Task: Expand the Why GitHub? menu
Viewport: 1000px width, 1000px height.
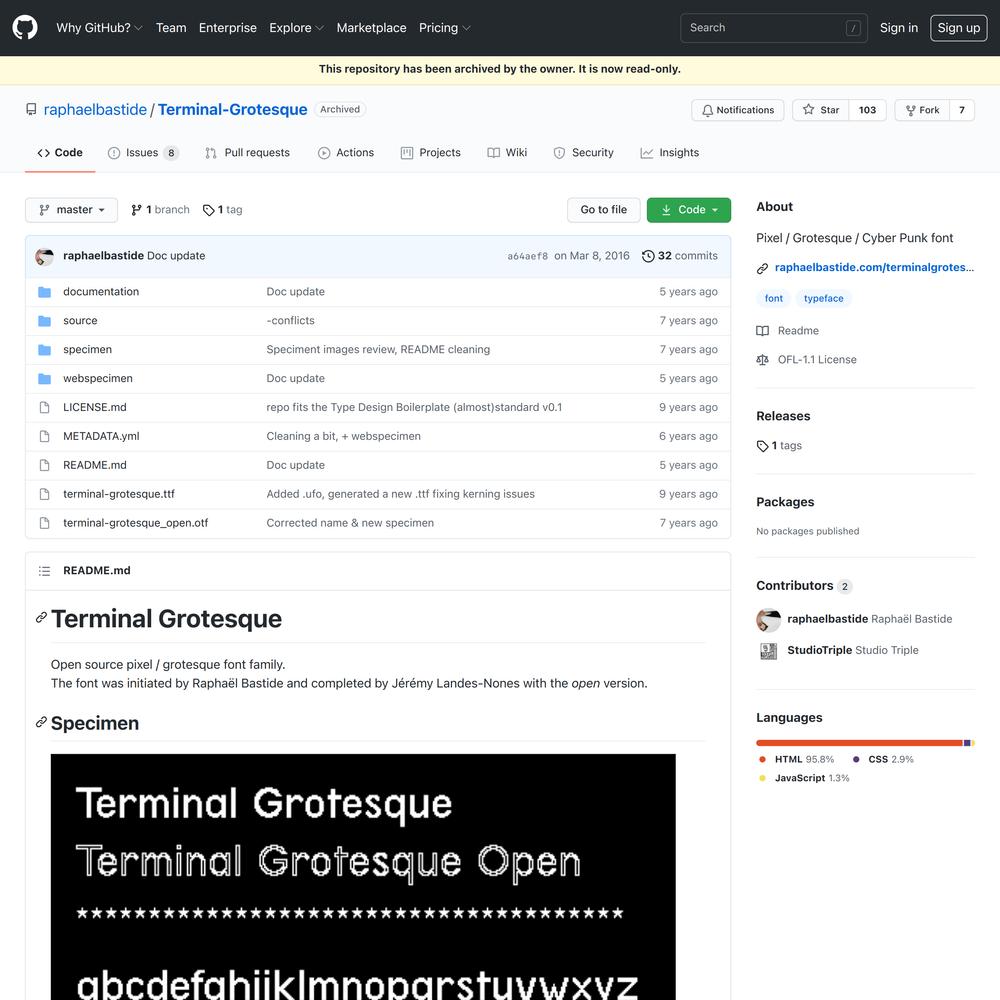Action: 99,28
